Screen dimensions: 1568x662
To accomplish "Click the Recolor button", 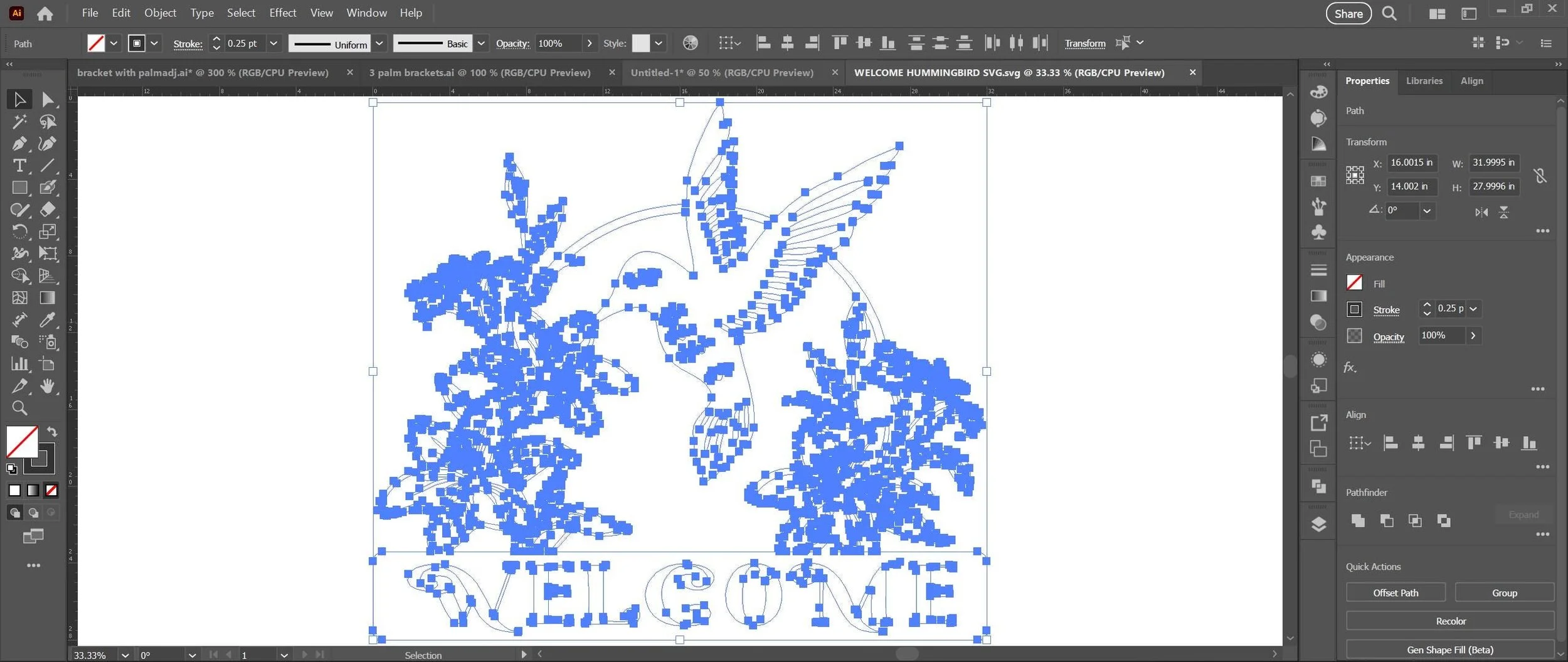I will click(1450, 621).
